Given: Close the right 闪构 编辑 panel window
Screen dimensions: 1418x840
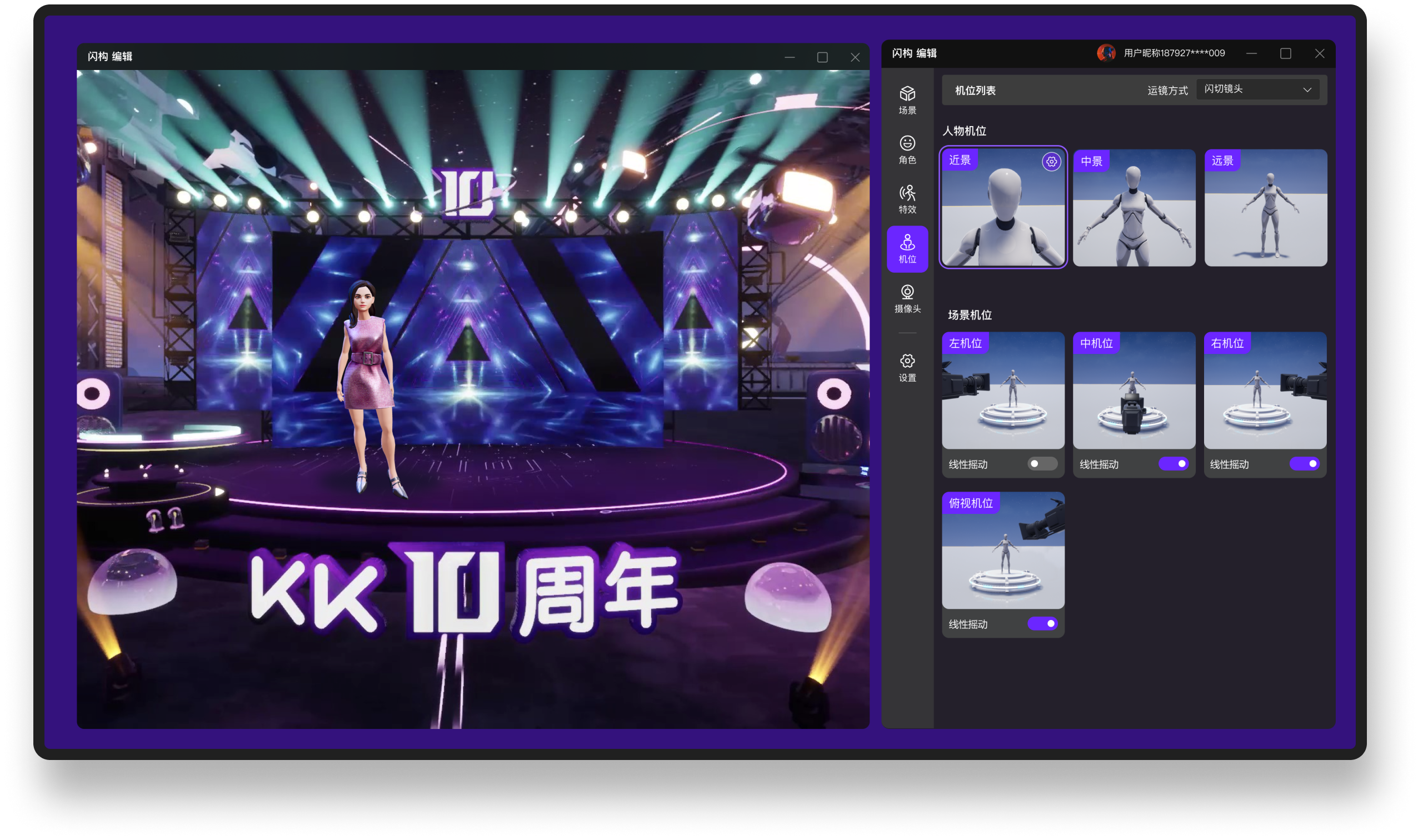Looking at the screenshot, I should (x=1319, y=53).
